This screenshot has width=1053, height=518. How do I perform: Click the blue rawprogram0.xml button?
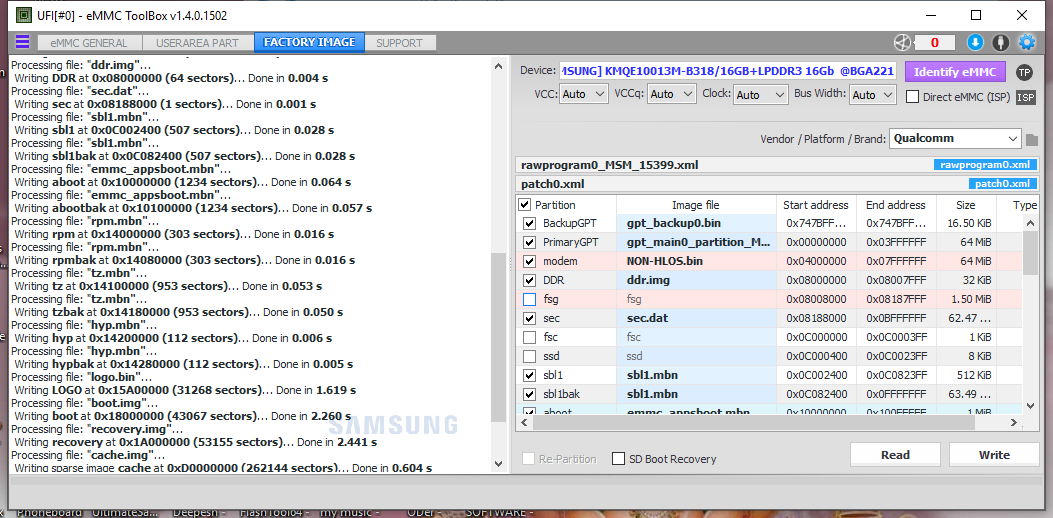(985, 165)
